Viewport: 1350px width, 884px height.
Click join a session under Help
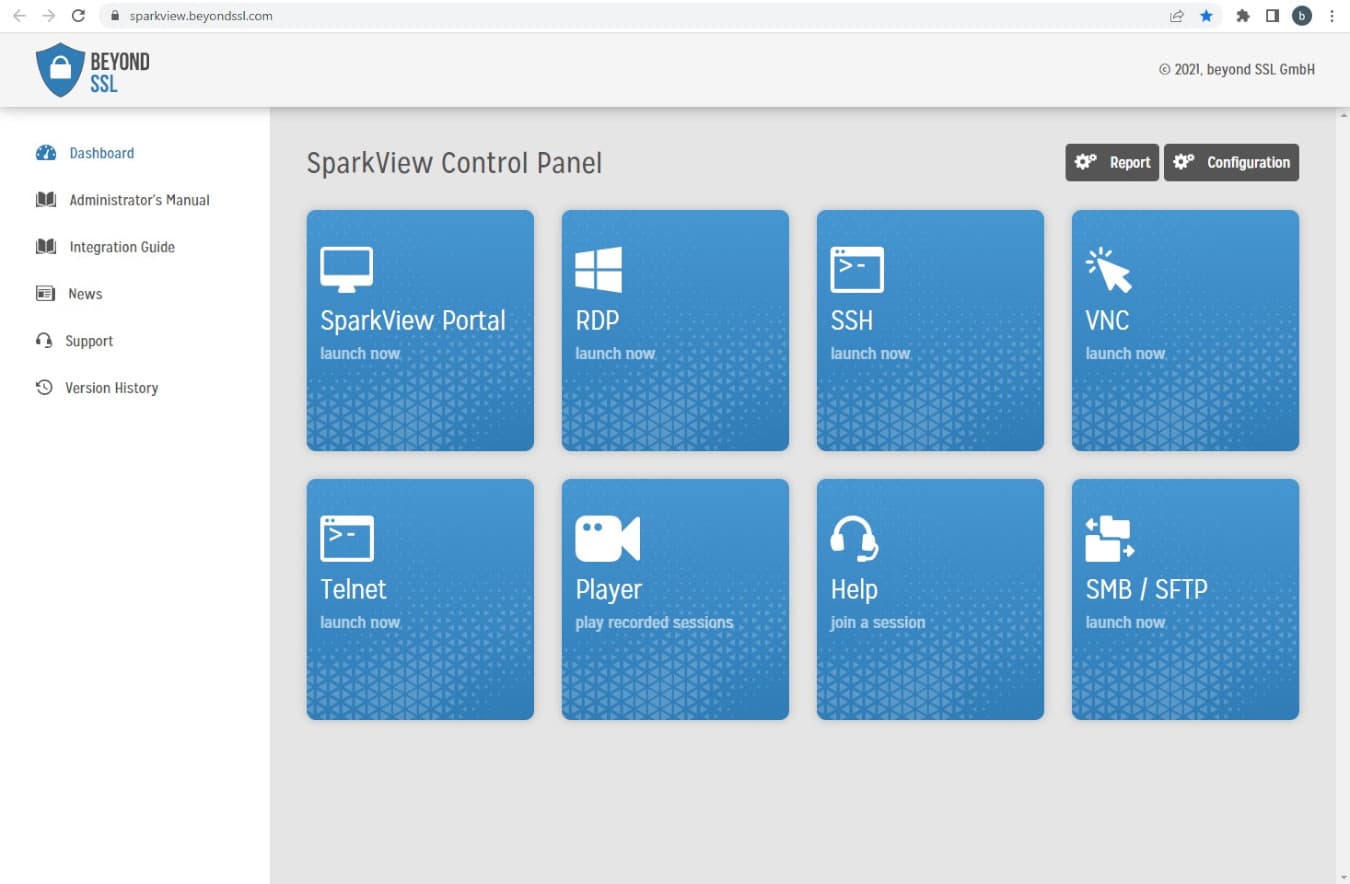(x=877, y=622)
